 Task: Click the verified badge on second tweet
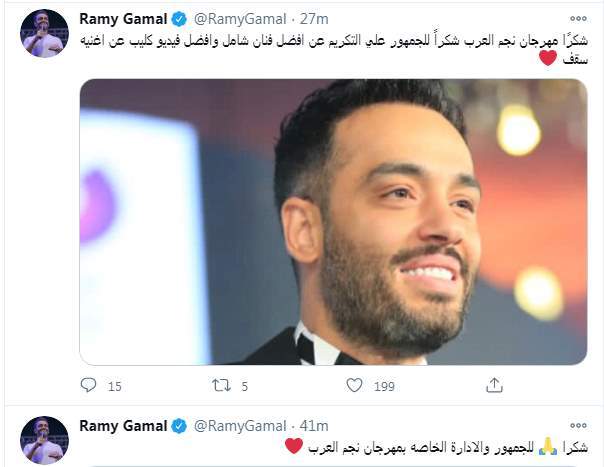(179, 426)
